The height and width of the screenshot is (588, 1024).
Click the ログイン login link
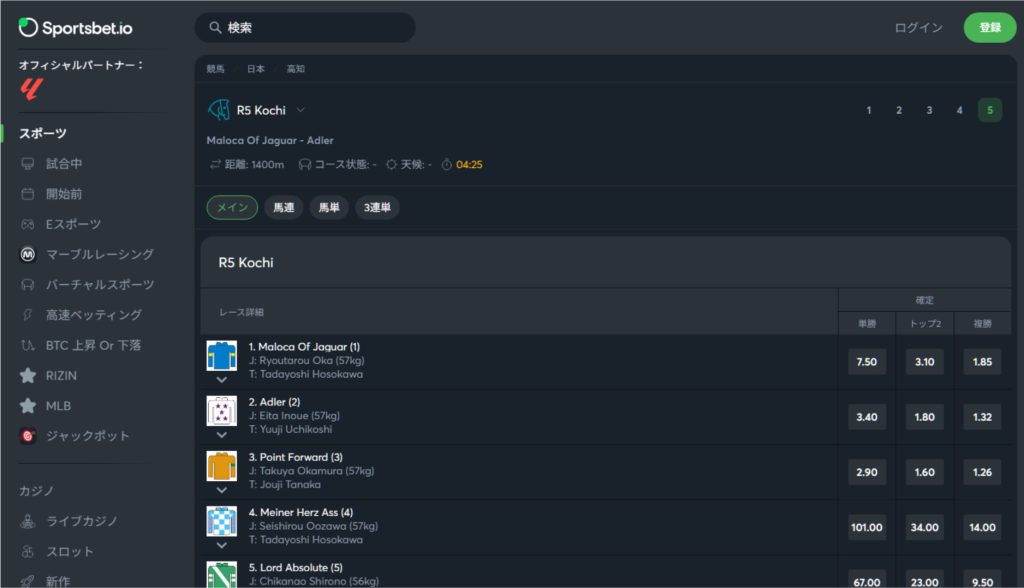tap(919, 27)
